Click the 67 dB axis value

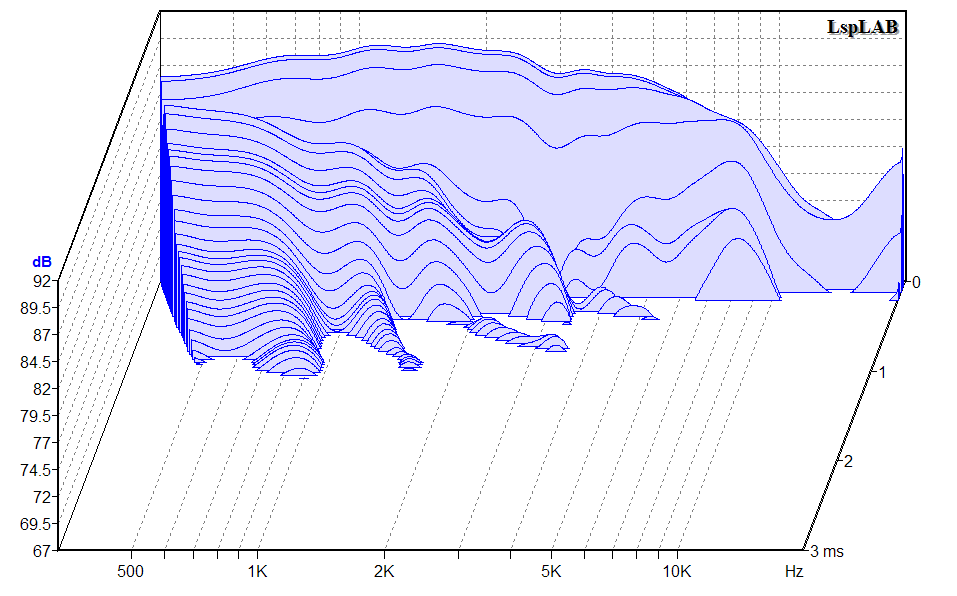pyautogui.click(x=43, y=551)
